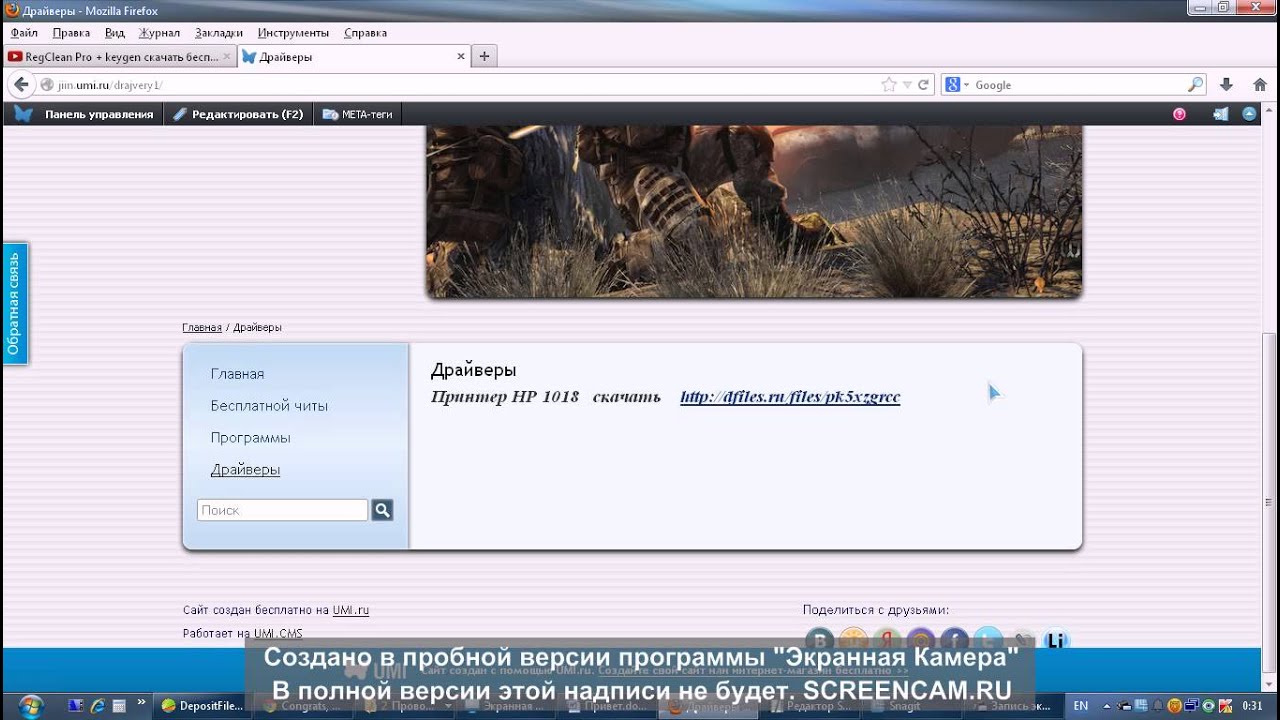Image resolution: width=1280 pixels, height=720 pixels.
Task: Expand the address history dropdown arrow
Action: [907, 85]
